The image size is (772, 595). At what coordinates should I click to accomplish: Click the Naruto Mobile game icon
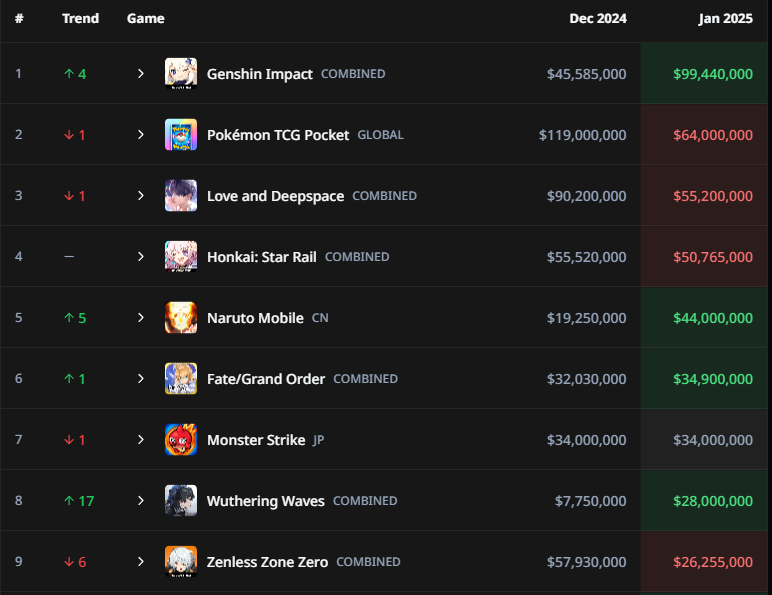[181, 318]
